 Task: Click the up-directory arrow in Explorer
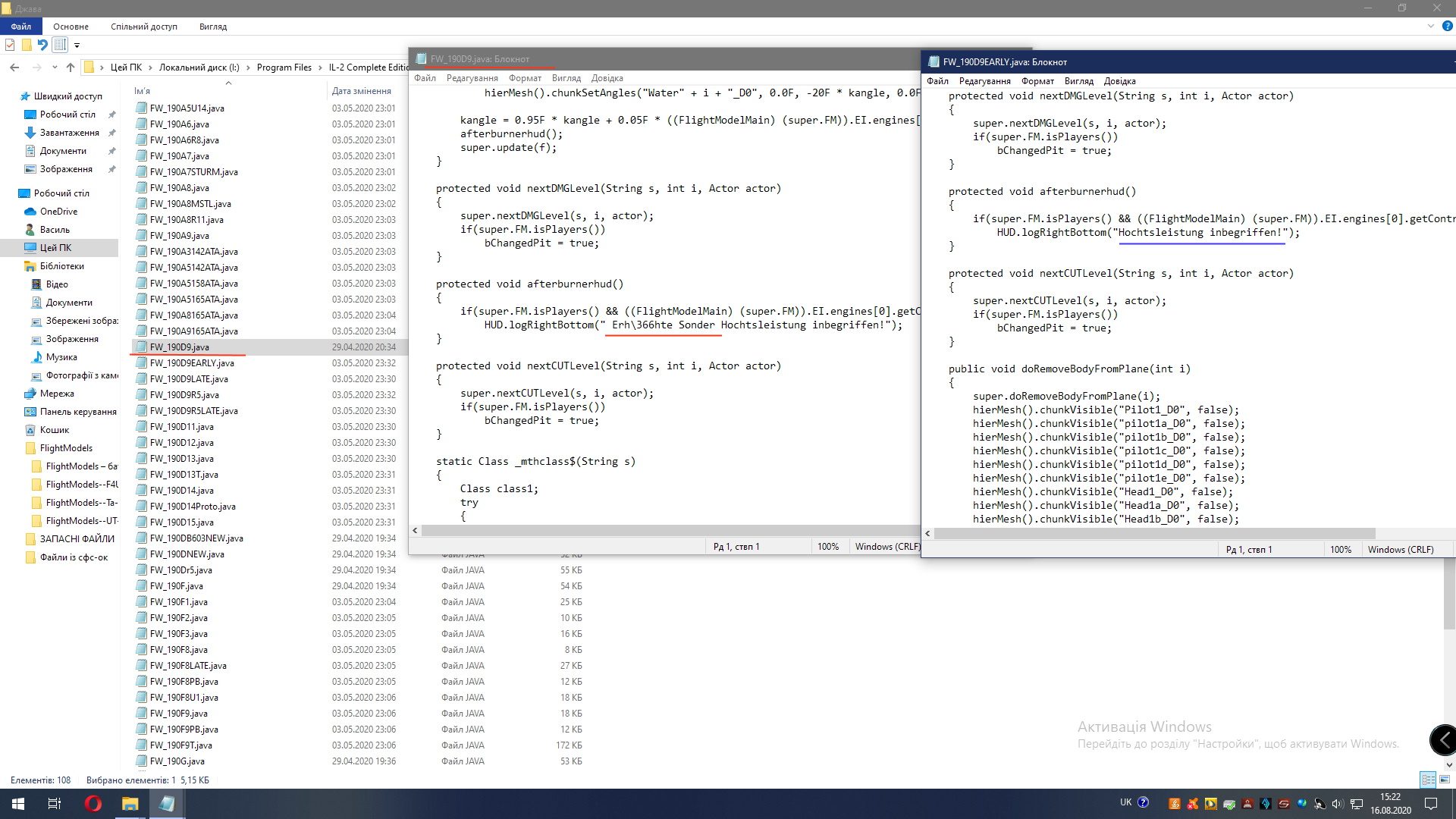click(x=71, y=67)
